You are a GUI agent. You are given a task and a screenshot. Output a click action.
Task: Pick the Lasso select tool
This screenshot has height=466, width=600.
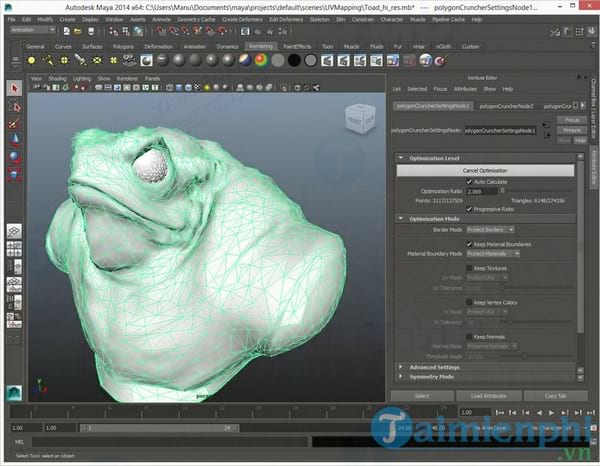14,105
